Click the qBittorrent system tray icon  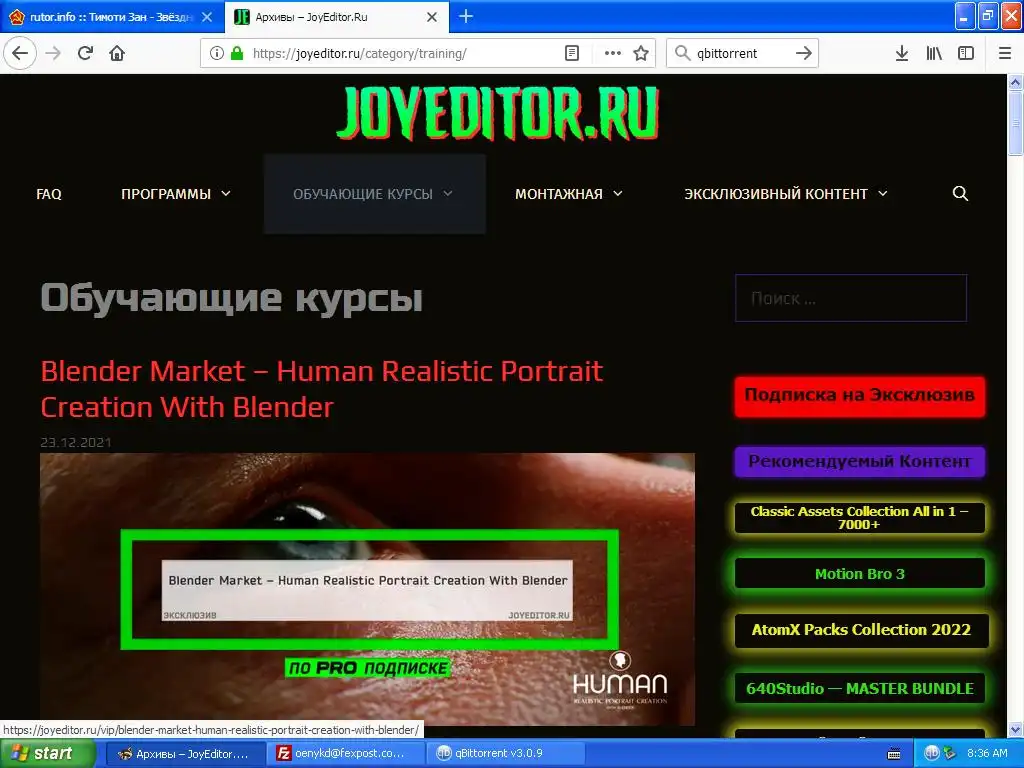pos(932,753)
